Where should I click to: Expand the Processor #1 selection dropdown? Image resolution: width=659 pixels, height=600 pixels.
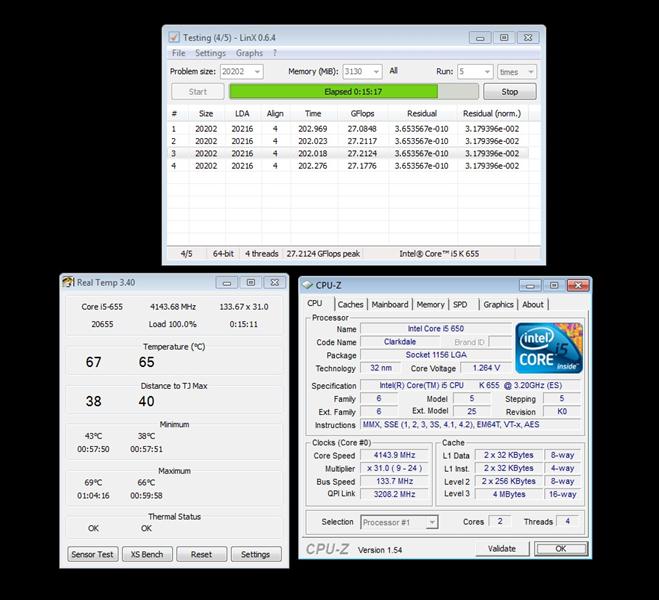point(431,522)
